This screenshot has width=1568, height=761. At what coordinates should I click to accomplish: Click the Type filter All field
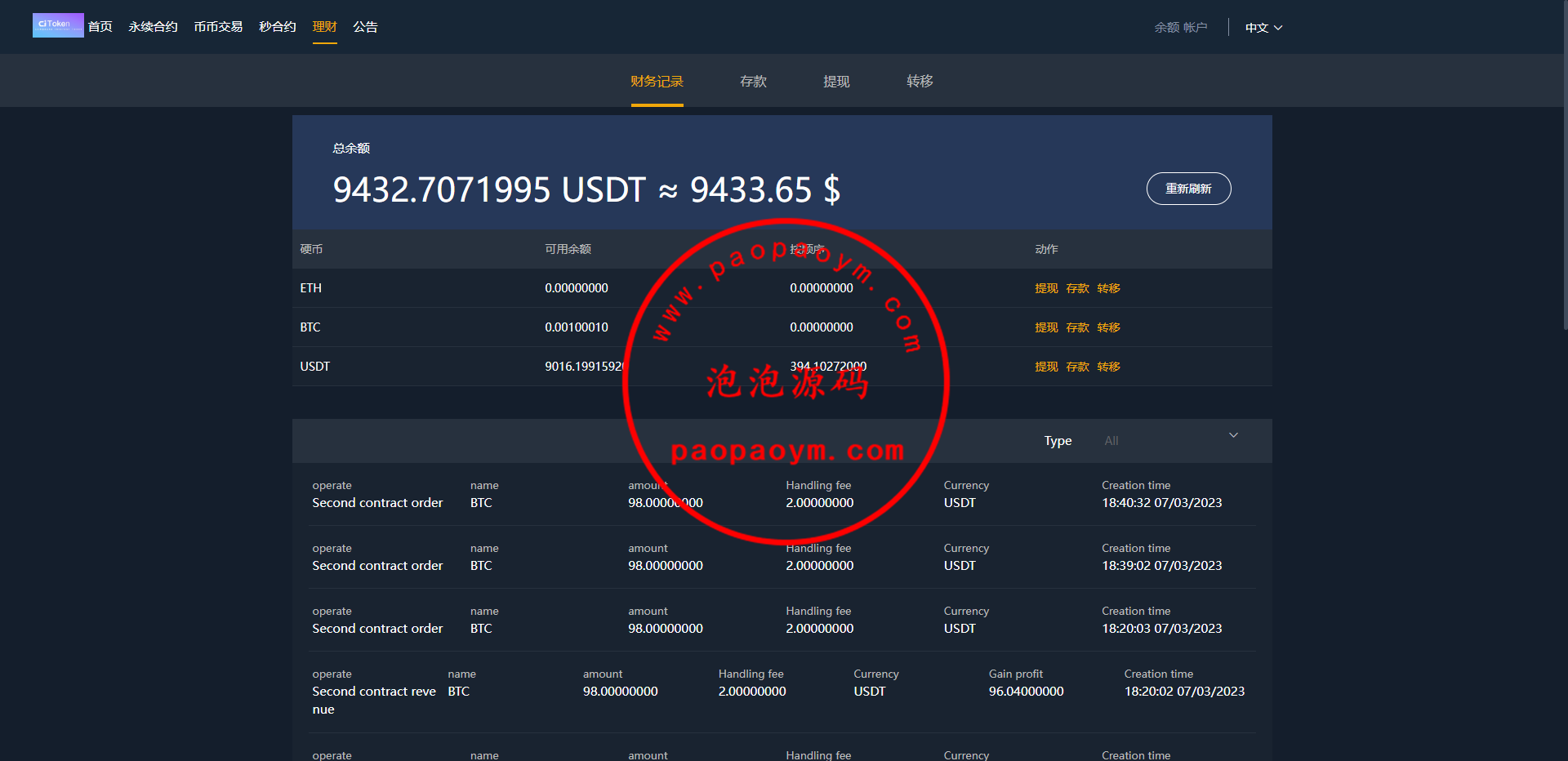point(1160,441)
